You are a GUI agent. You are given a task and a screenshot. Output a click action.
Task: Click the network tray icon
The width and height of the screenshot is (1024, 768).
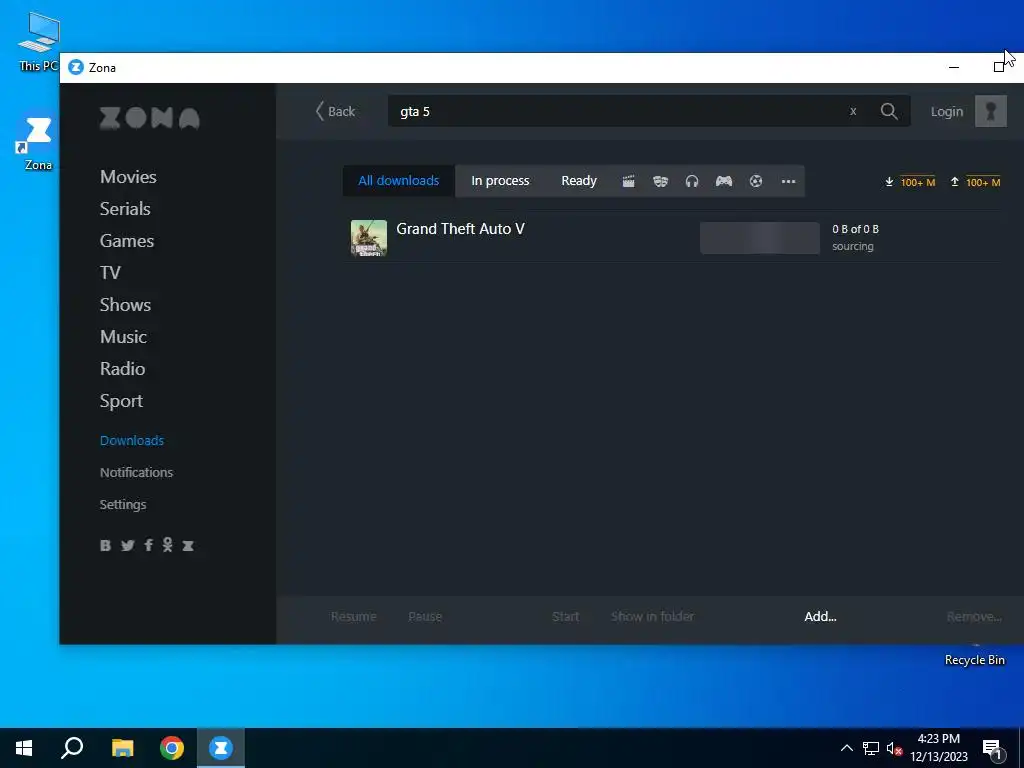pos(871,748)
